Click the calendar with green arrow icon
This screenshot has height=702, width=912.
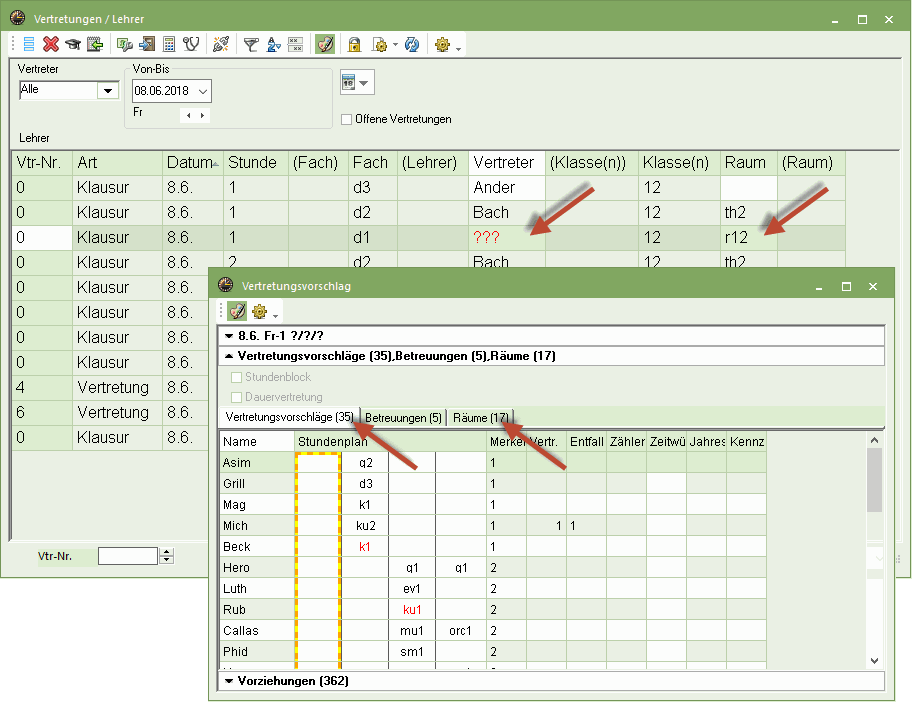pos(95,44)
